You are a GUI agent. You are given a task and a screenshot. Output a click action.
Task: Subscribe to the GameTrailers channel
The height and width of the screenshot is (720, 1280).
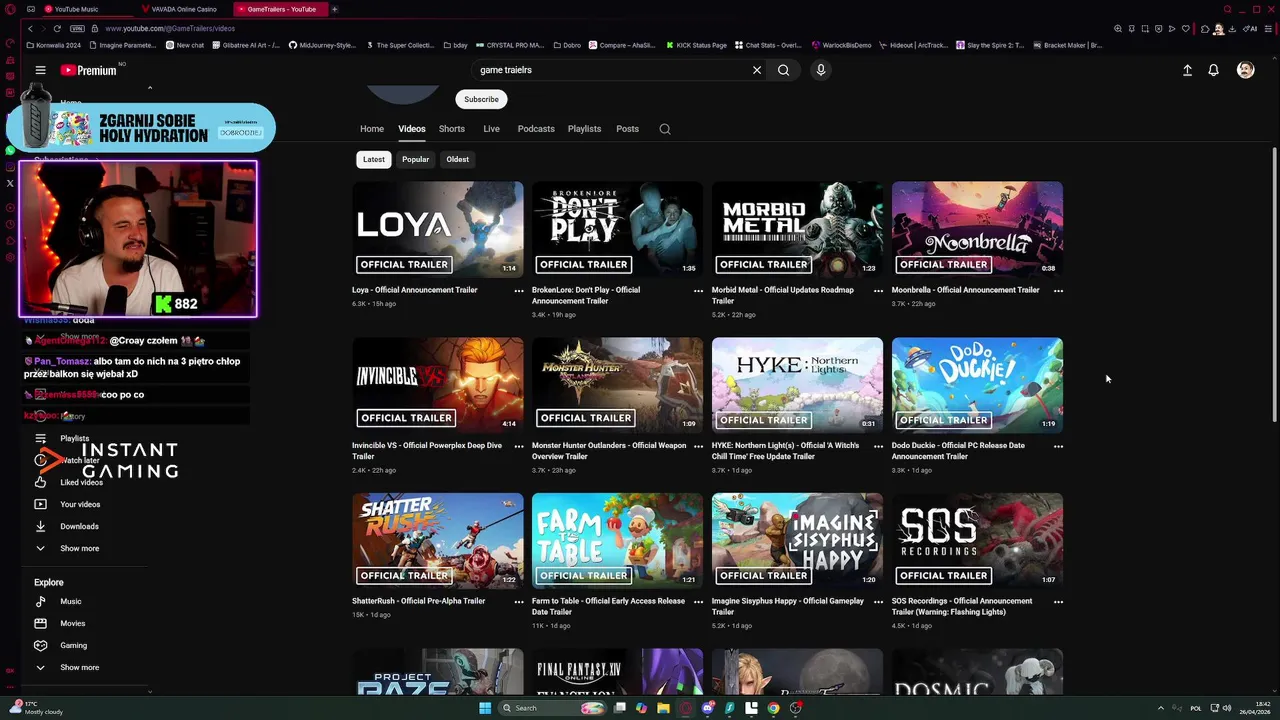point(481,99)
